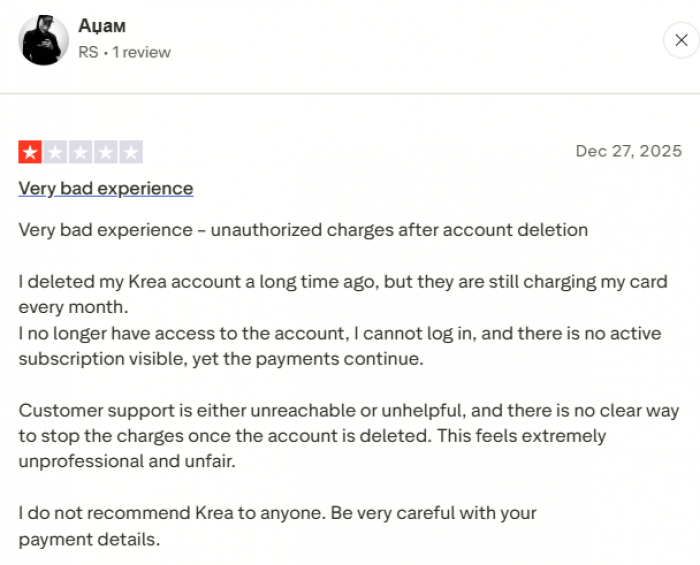Open the reviewer name Aцам profile
This screenshot has height=565, width=700.
tap(102, 27)
